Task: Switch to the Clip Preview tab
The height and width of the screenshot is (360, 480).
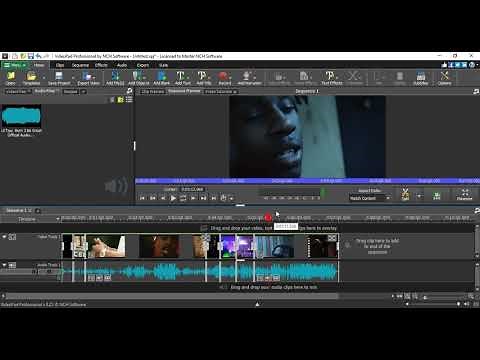Action: [153, 91]
